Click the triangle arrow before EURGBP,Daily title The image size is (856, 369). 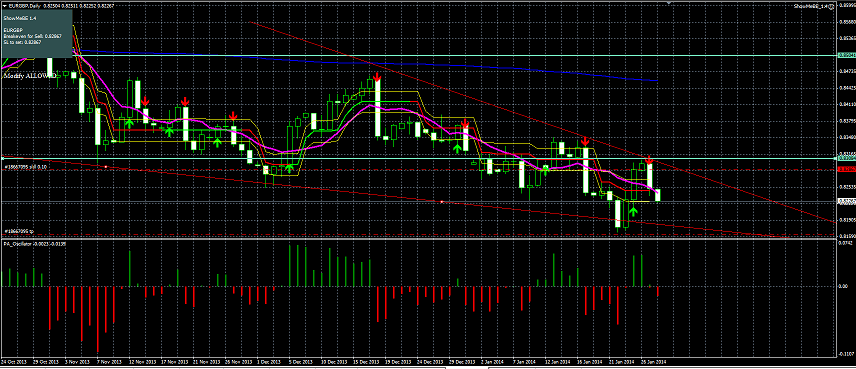click(4, 5)
